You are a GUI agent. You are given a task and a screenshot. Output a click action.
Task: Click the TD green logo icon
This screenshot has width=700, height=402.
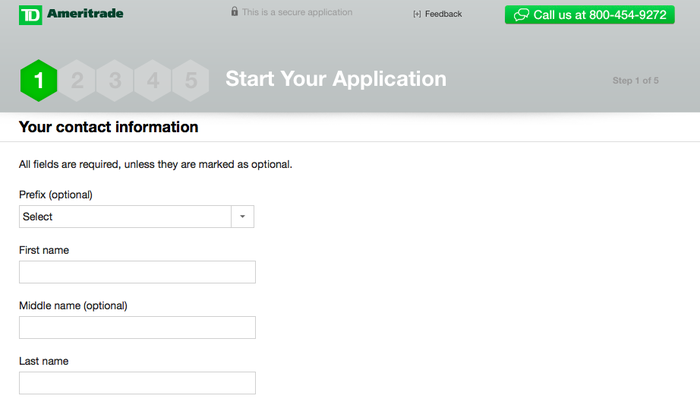click(x=30, y=15)
